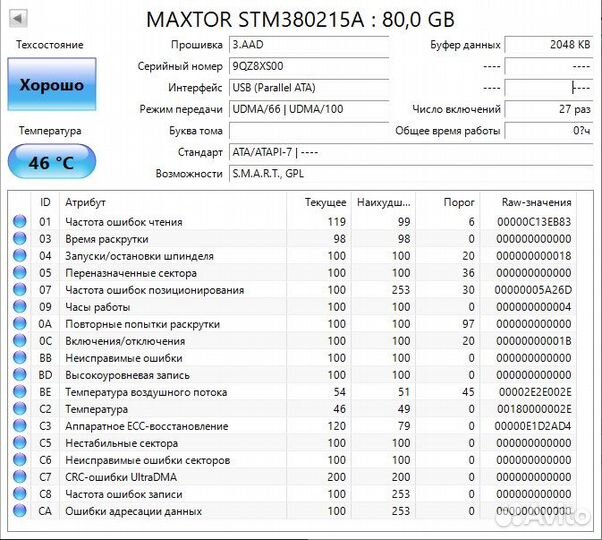Viewport: 602px width, 540px height.
Task: Select the Температура воздушного потока row
Action: tap(292, 391)
